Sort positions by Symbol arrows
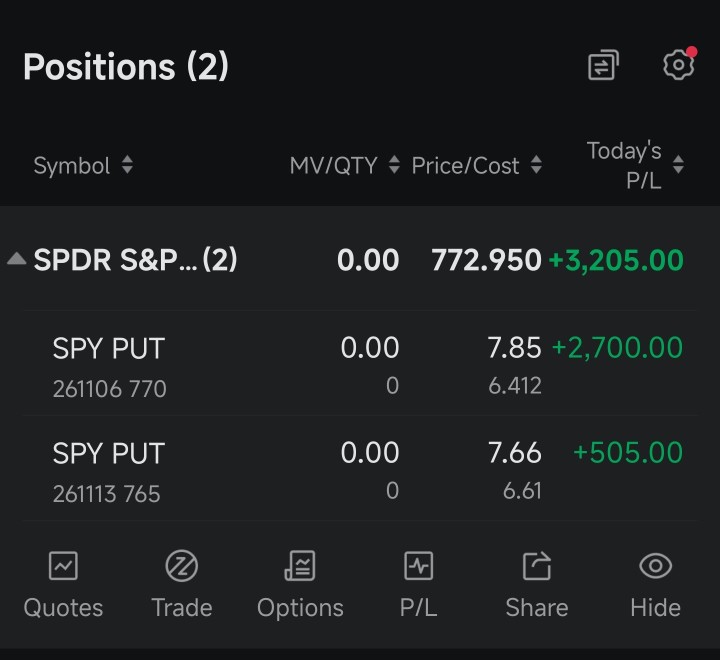This screenshot has width=720, height=660. [127, 164]
